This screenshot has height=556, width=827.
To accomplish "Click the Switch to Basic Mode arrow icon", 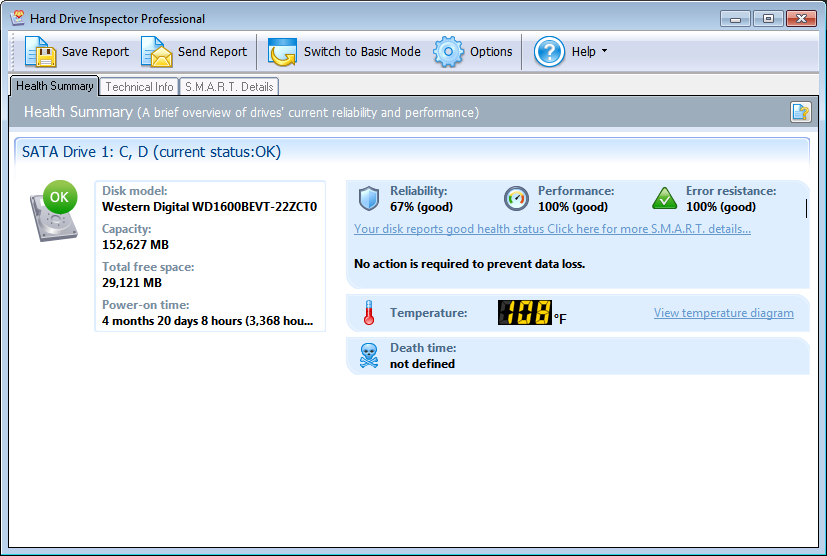I will 282,52.
